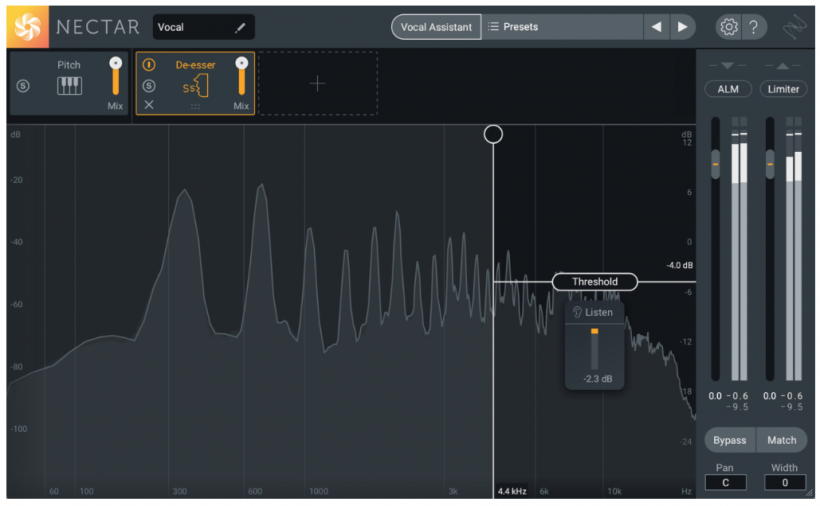Click the Vocal preset name field
This screenshot has height=506, width=820.
tap(203, 27)
